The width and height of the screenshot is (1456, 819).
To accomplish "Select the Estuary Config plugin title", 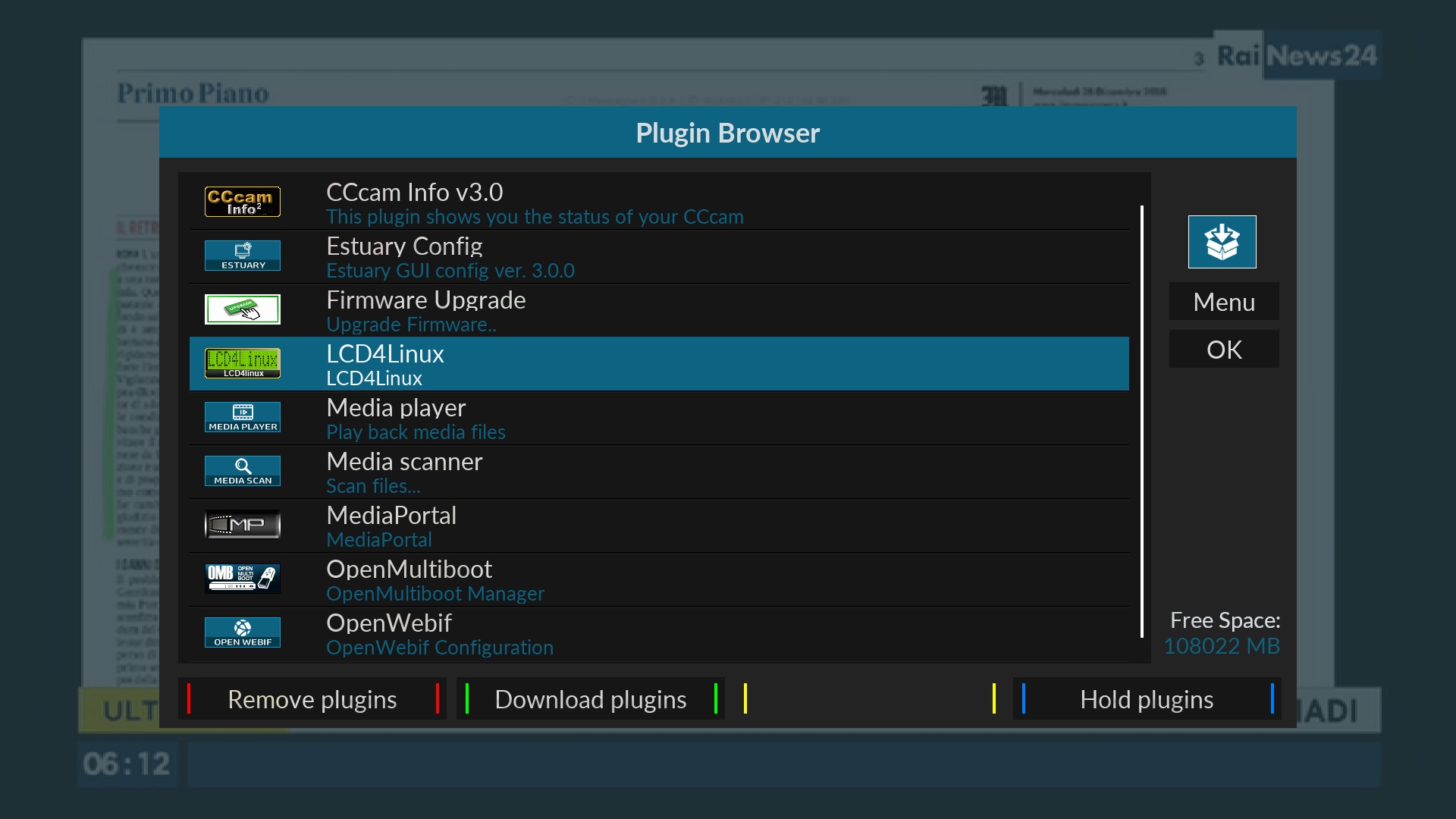I will point(404,246).
